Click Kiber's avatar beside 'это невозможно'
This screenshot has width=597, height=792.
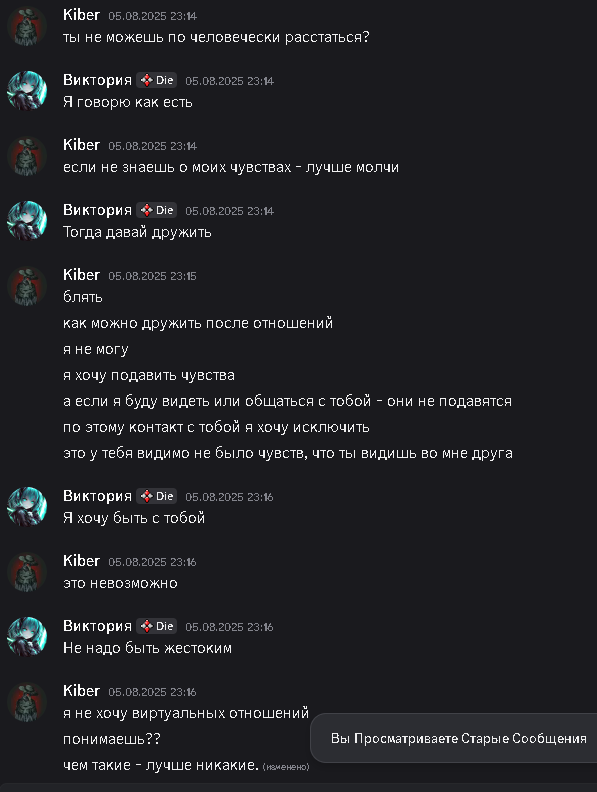click(27, 572)
